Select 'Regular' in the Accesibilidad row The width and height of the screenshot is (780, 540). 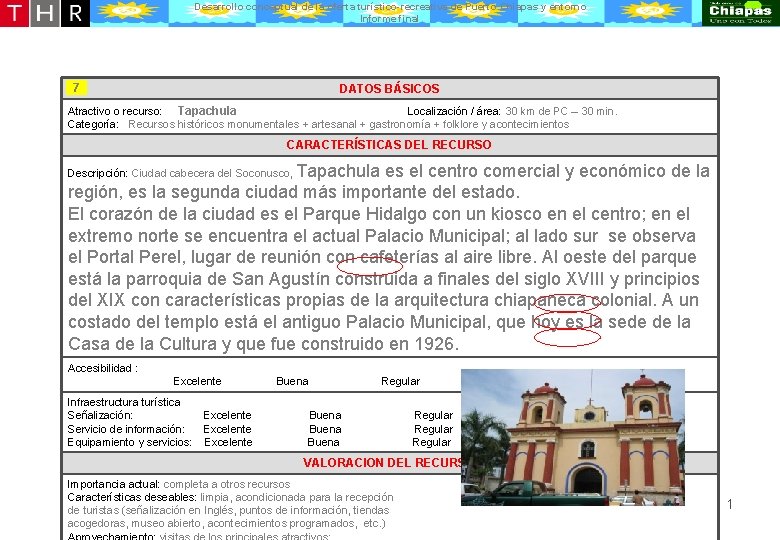click(400, 381)
